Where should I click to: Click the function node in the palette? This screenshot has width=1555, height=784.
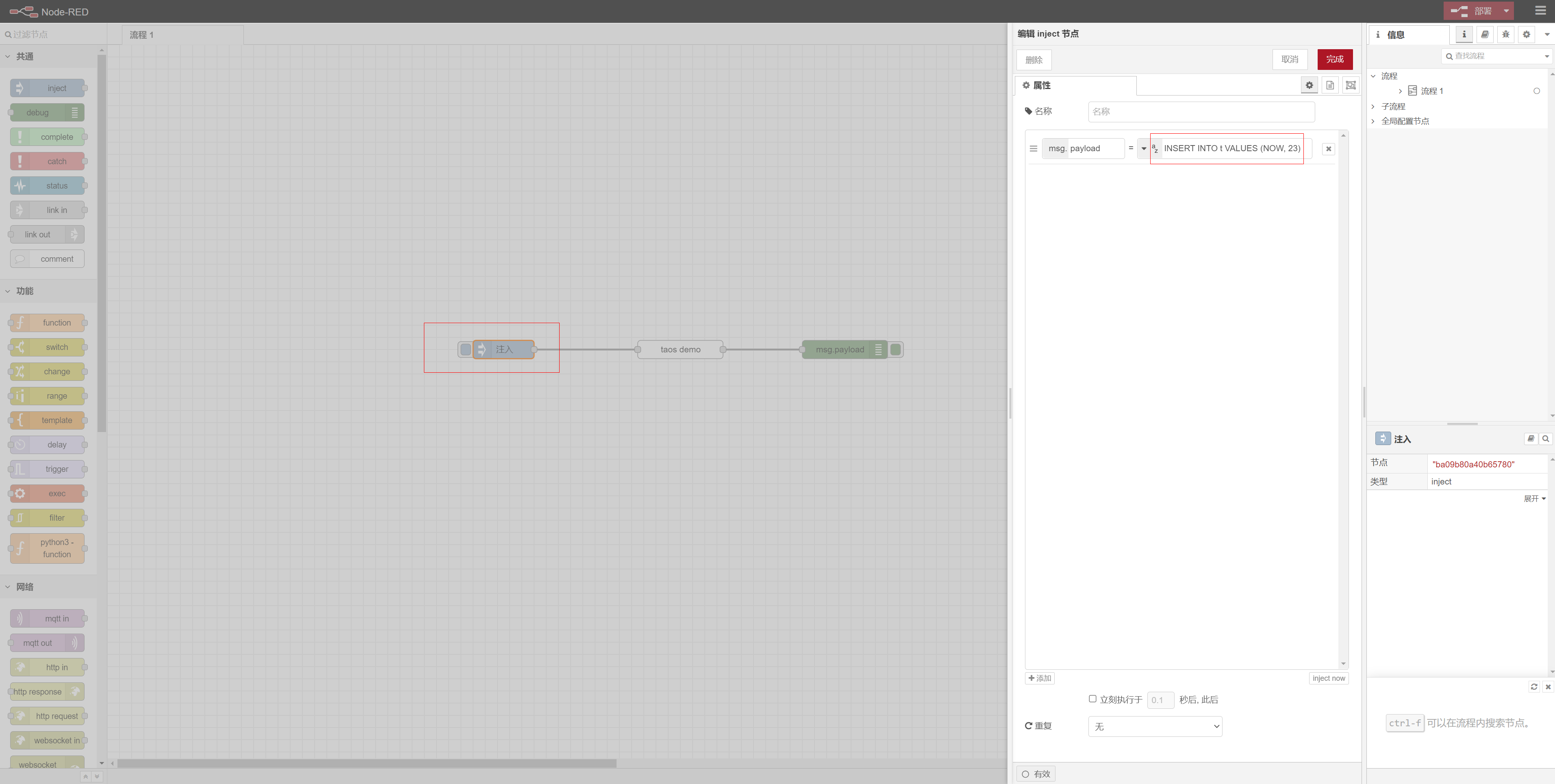pyautogui.click(x=46, y=322)
